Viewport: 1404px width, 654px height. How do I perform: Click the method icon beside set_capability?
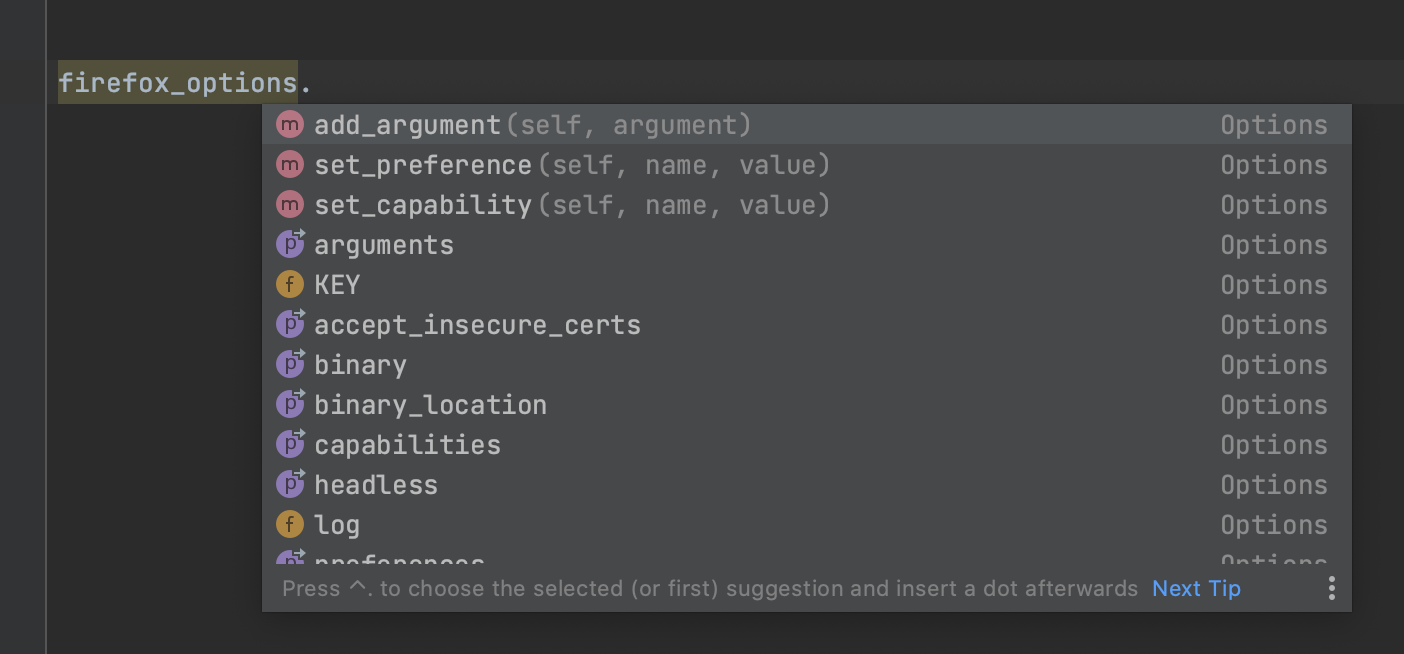[x=289, y=205]
